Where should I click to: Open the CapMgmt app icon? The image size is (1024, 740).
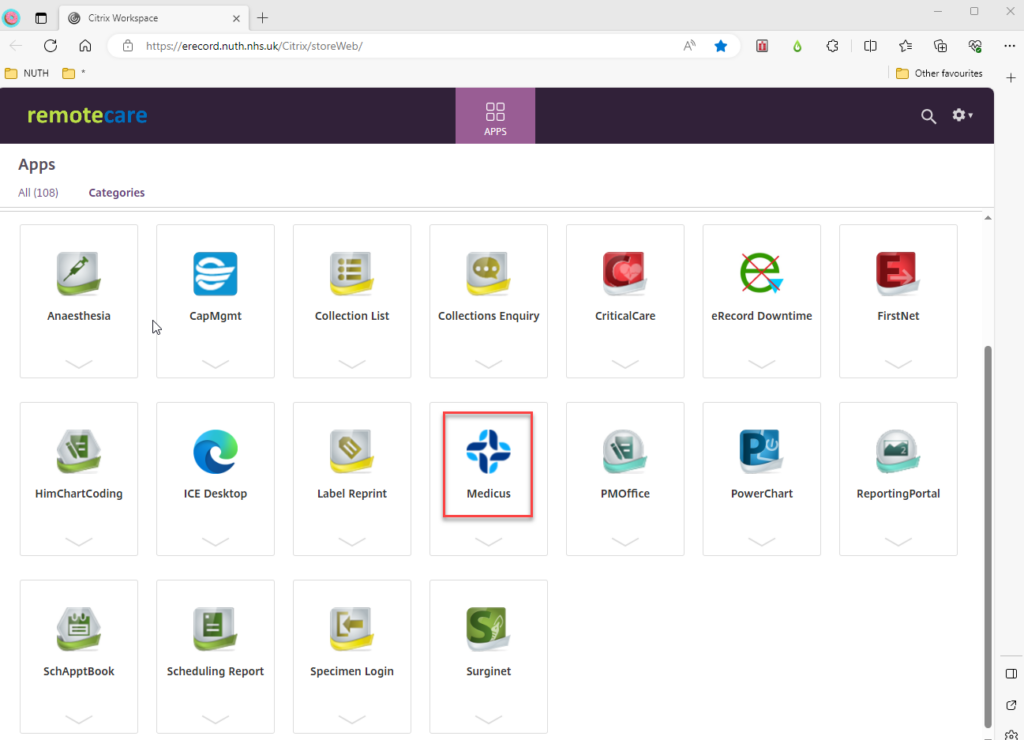(x=216, y=274)
